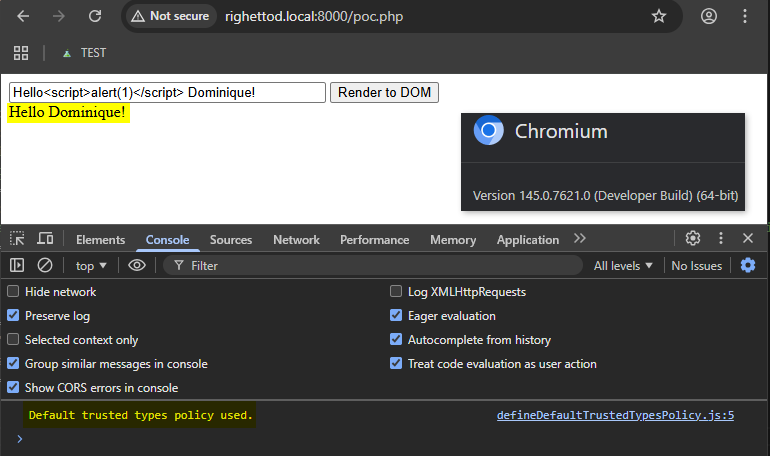Show the console sidebar
This screenshot has width=770, height=456.
17,266
